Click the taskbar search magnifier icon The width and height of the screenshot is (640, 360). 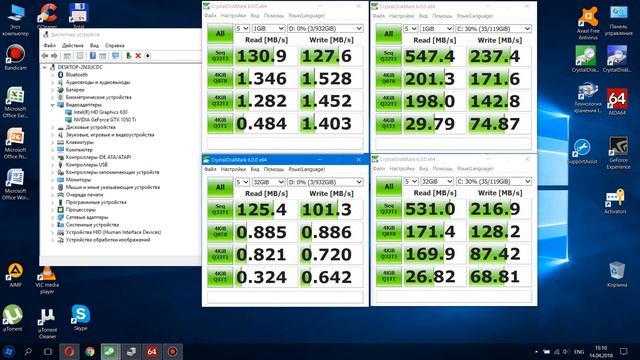click(28, 351)
